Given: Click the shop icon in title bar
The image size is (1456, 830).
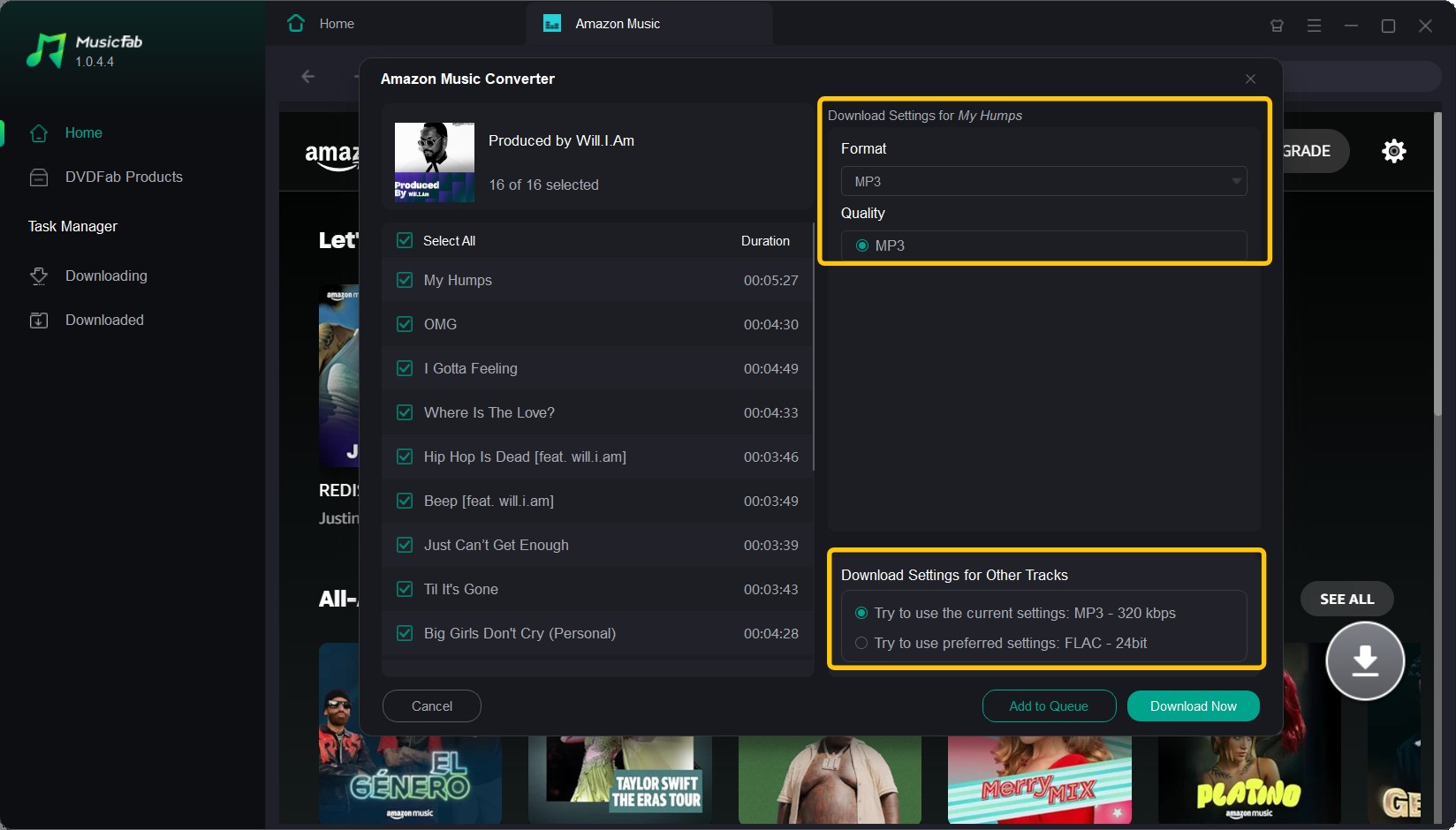Looking at the screenshot, I should 1277,26.
